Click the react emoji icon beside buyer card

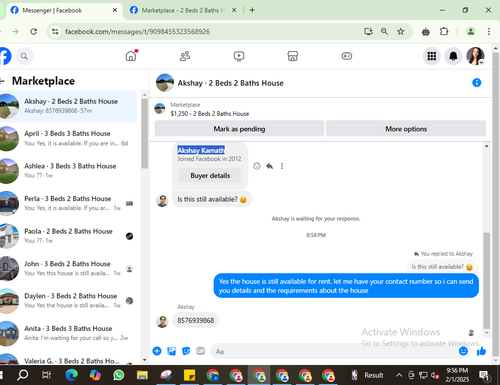257,166
